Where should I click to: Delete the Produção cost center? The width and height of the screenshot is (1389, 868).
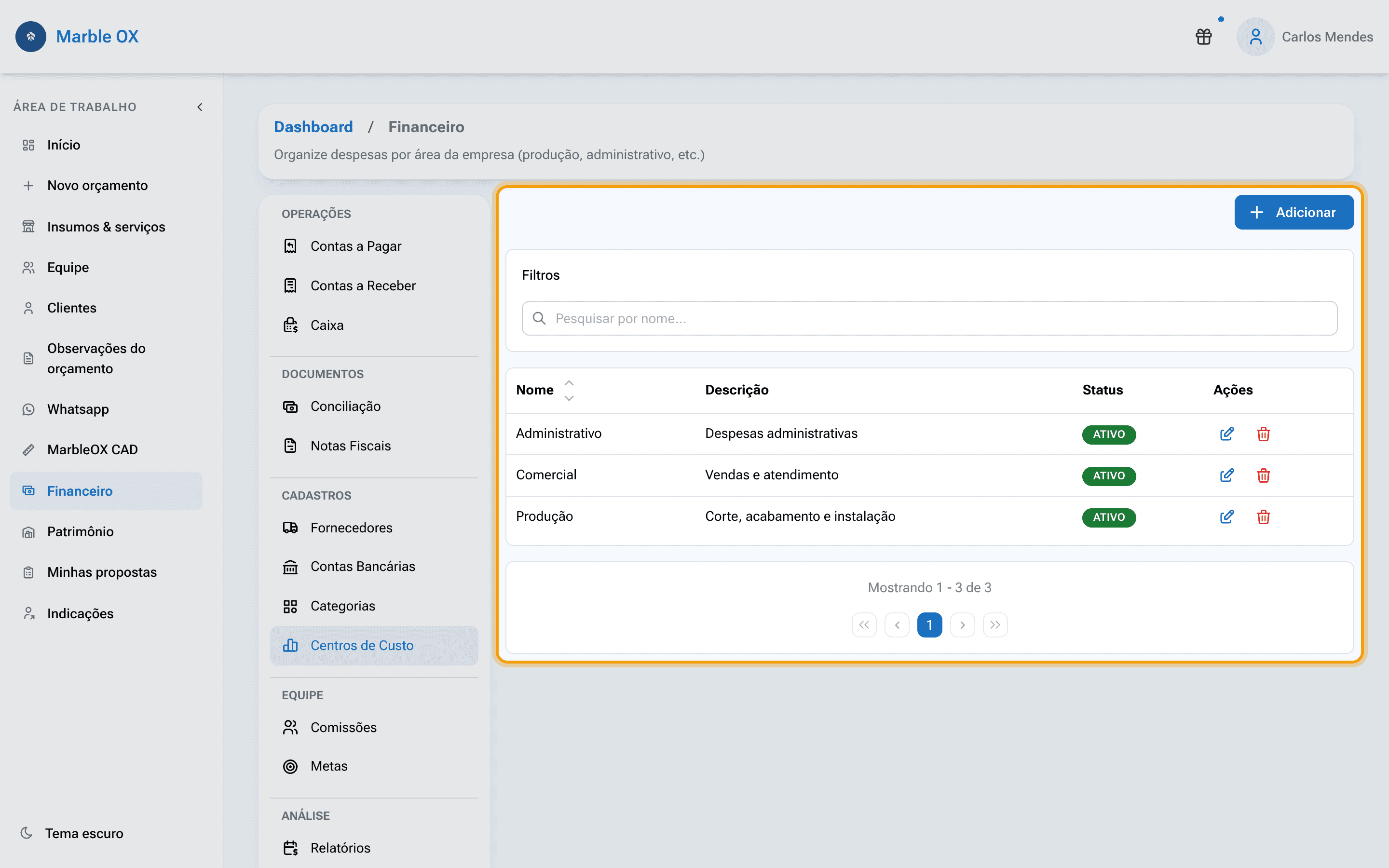coord(1263,516)
